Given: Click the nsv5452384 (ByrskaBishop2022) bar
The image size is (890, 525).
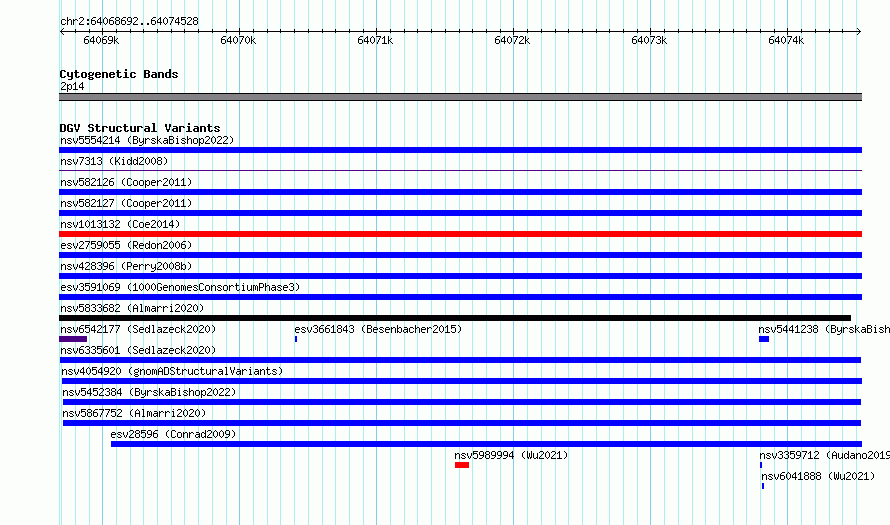Looking at the screenshot, I should coord(462,402).
